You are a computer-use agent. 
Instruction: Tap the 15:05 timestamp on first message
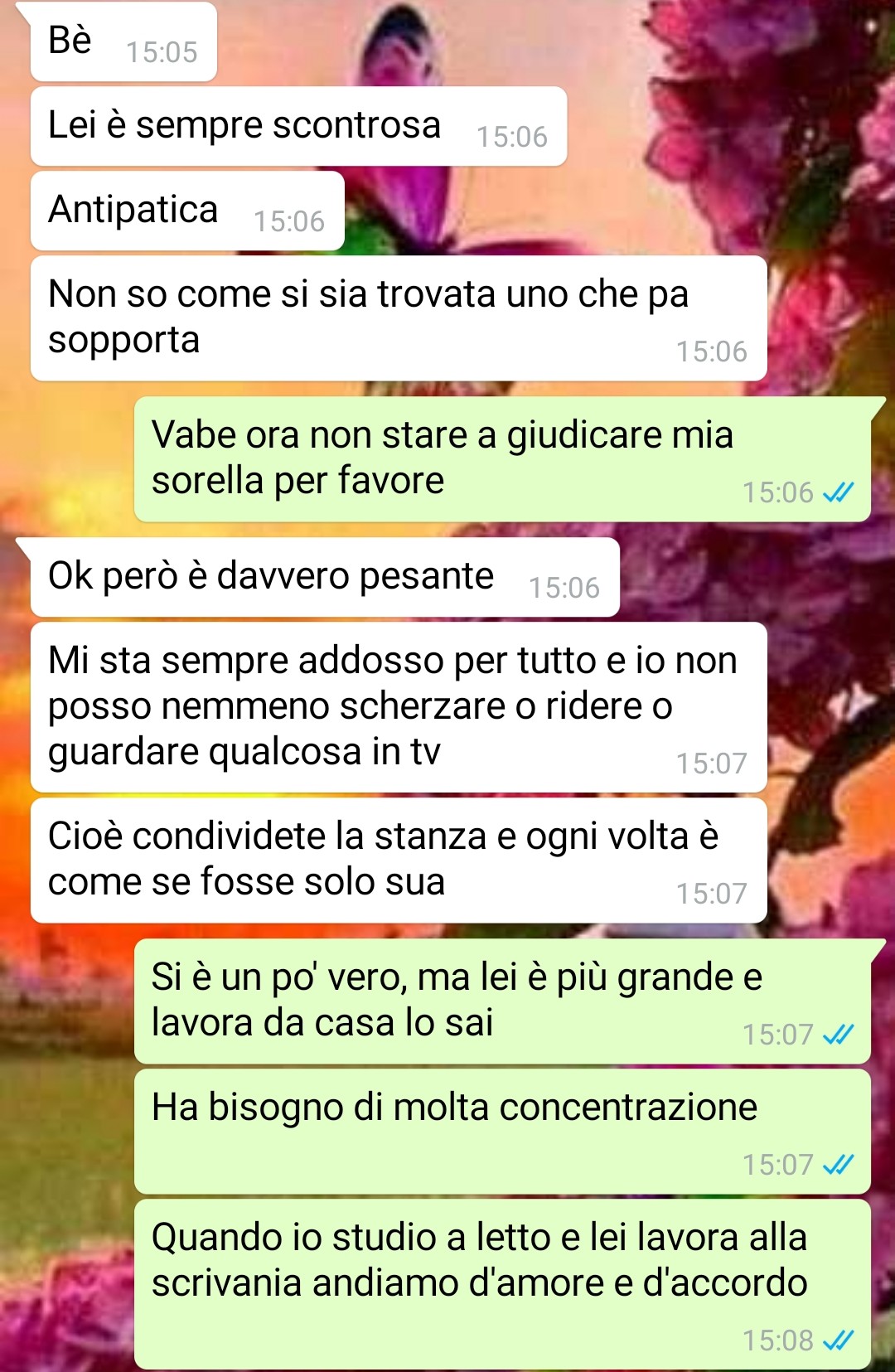[162, 52]
